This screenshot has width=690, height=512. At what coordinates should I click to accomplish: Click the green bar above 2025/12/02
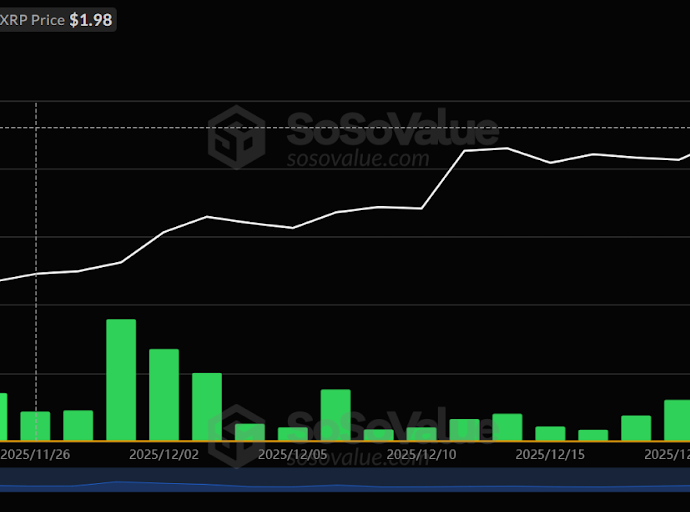164,395
